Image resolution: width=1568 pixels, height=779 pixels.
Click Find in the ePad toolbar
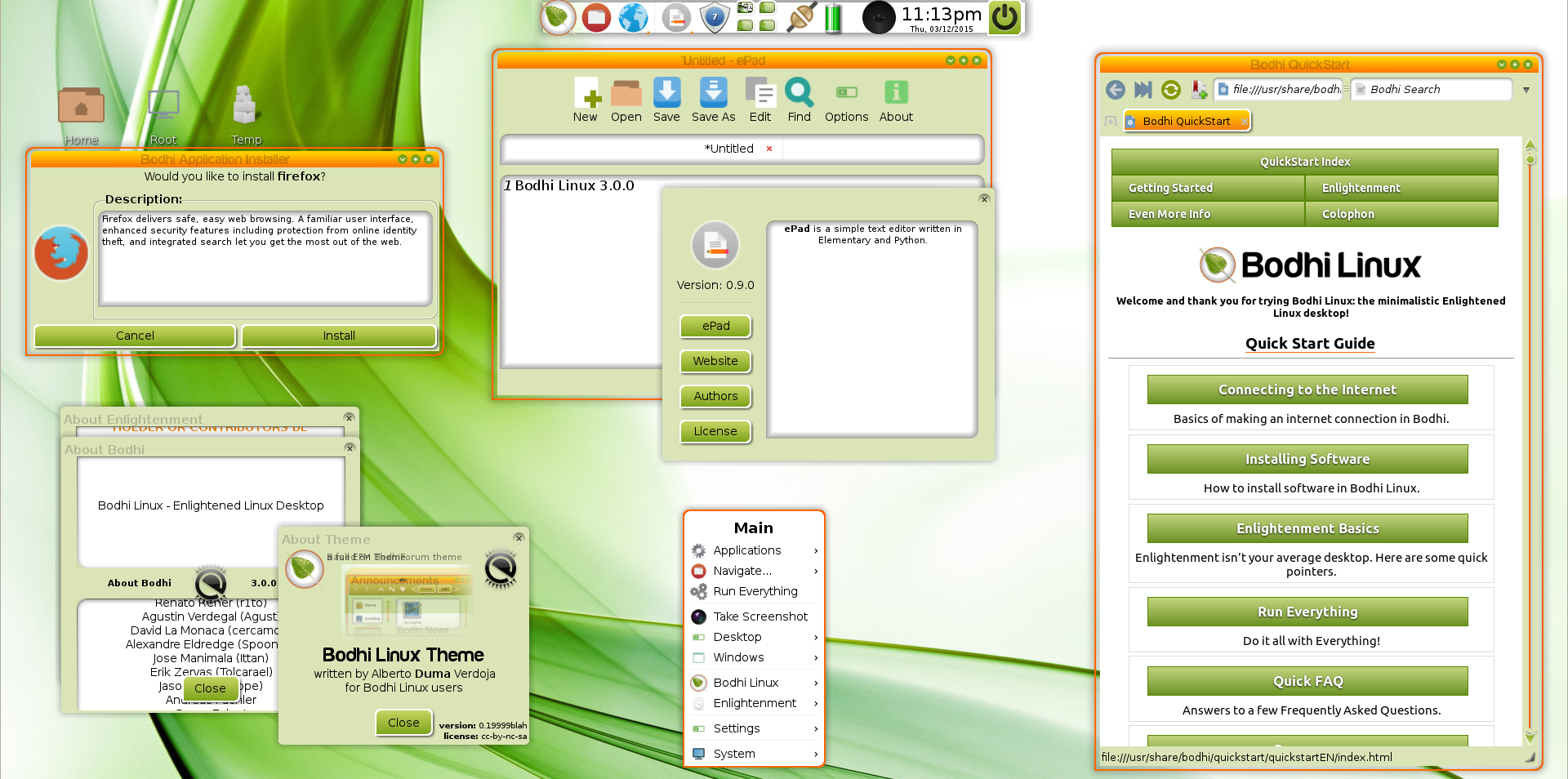click(800, 100)
